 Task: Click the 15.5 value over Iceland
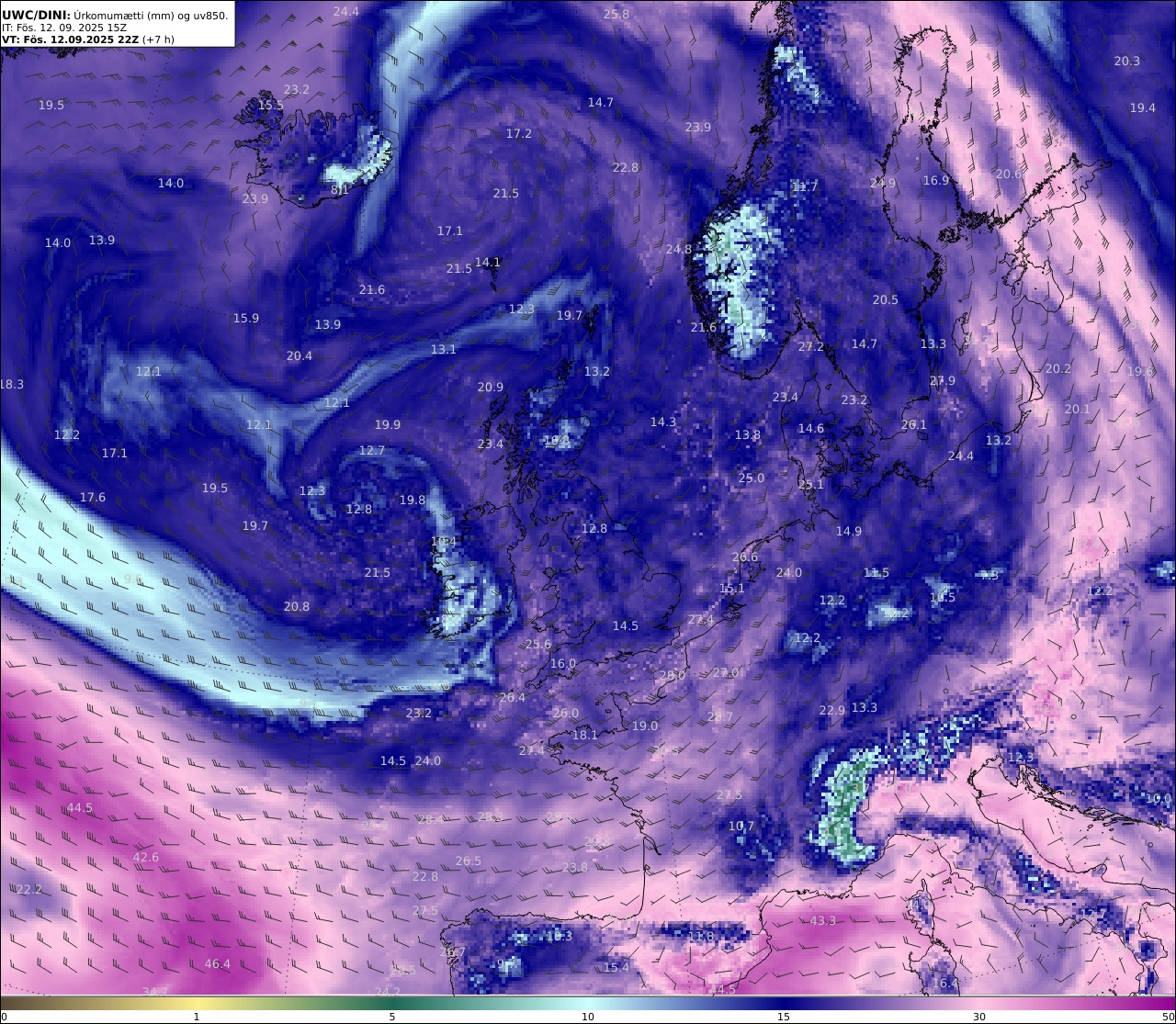click(x=271, y=105)
